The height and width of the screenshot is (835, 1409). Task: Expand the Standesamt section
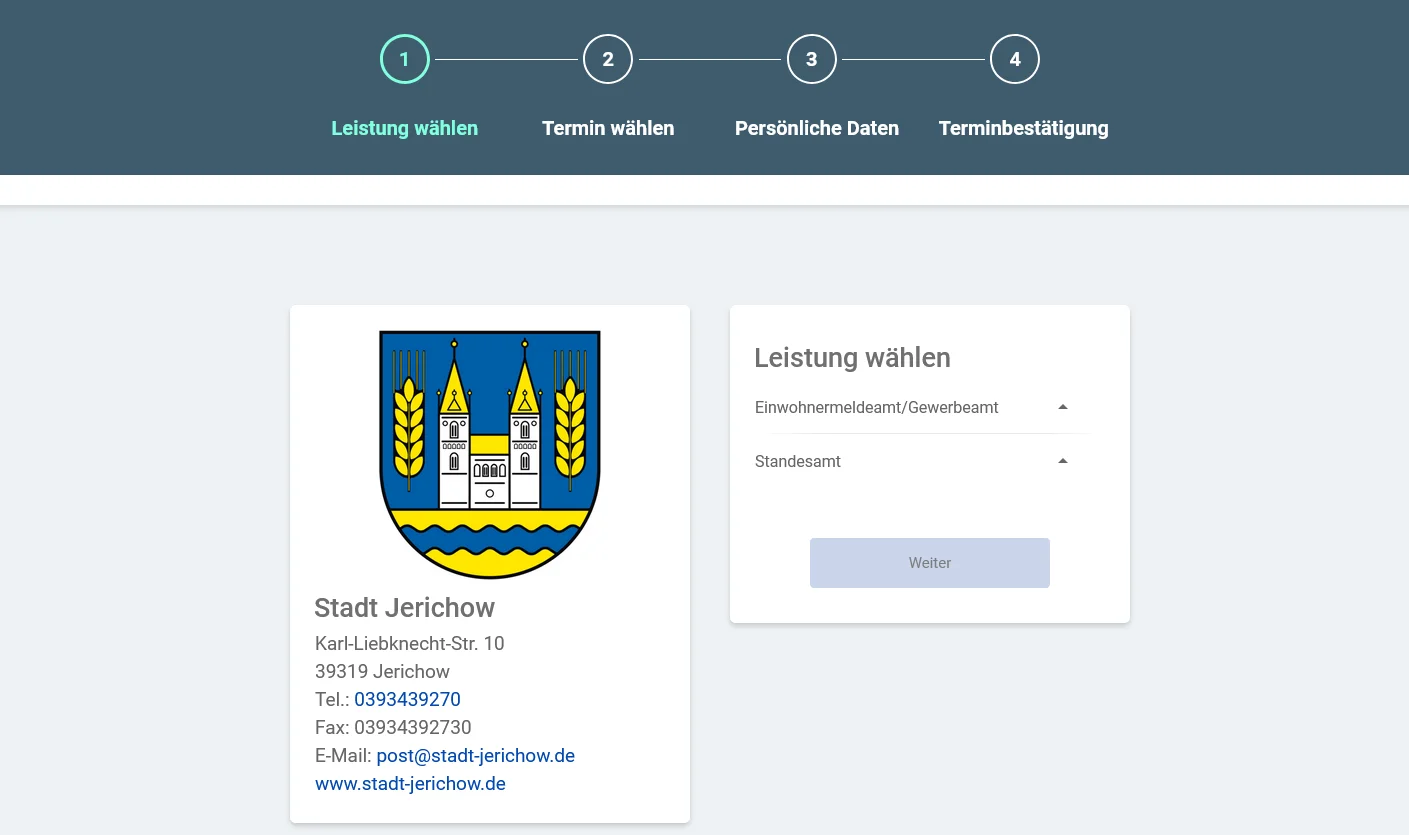click(929, 461)
